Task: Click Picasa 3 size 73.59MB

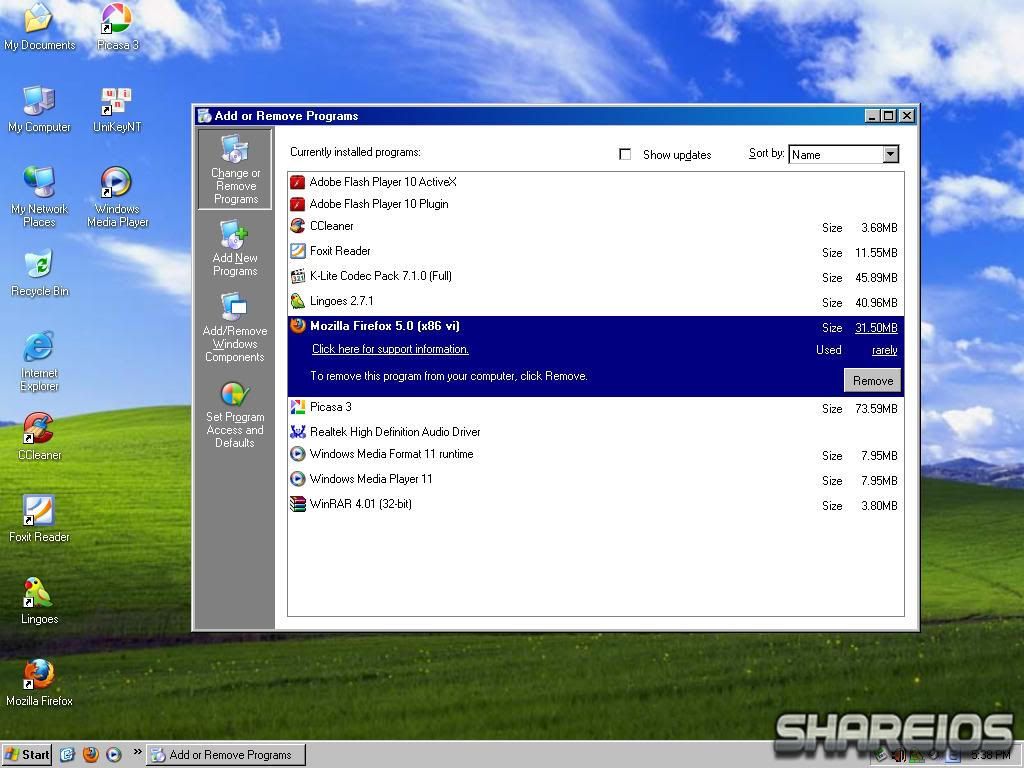Action: point(876,409)
